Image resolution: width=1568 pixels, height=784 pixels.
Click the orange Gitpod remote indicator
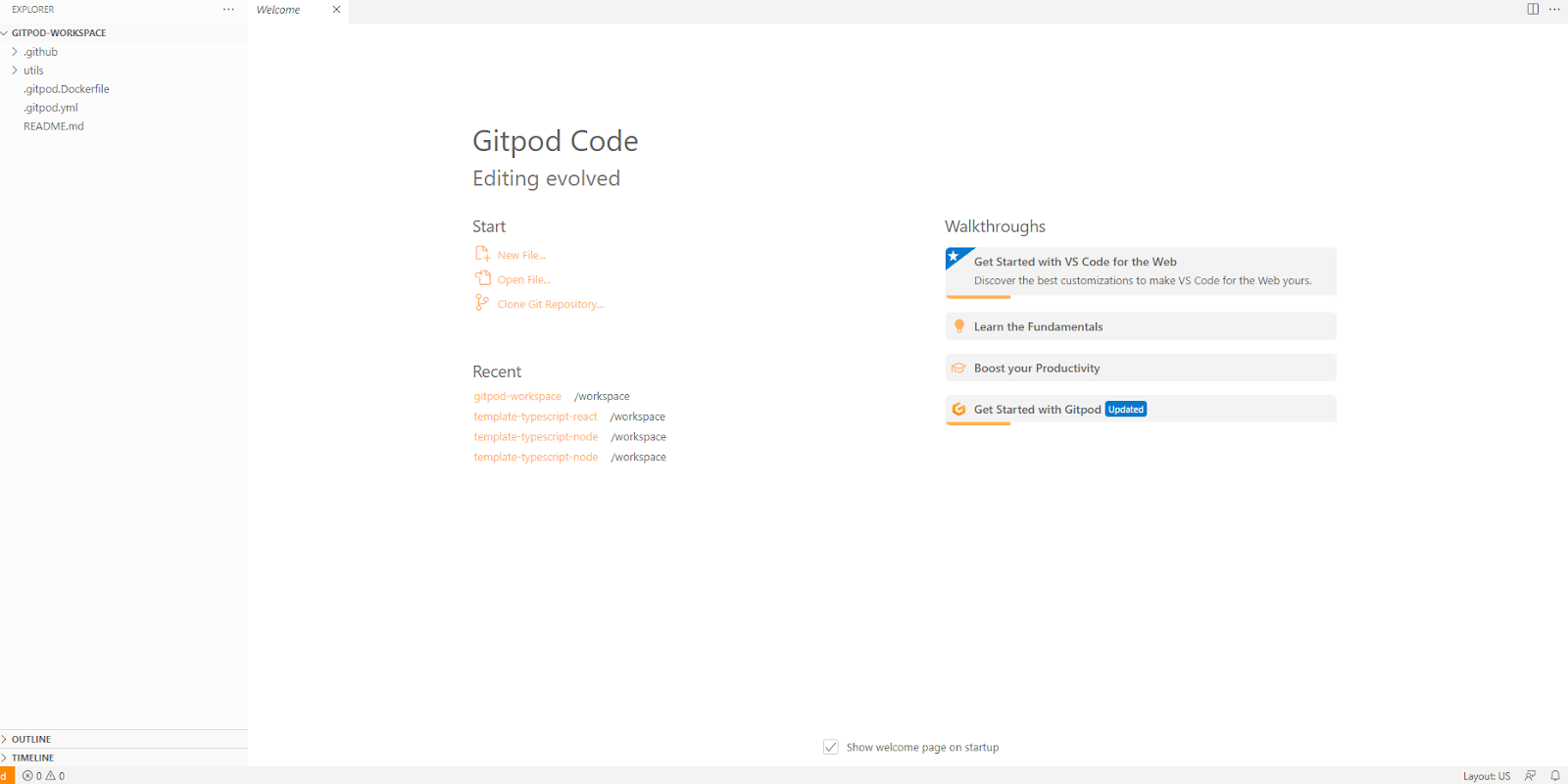[6, 775]
